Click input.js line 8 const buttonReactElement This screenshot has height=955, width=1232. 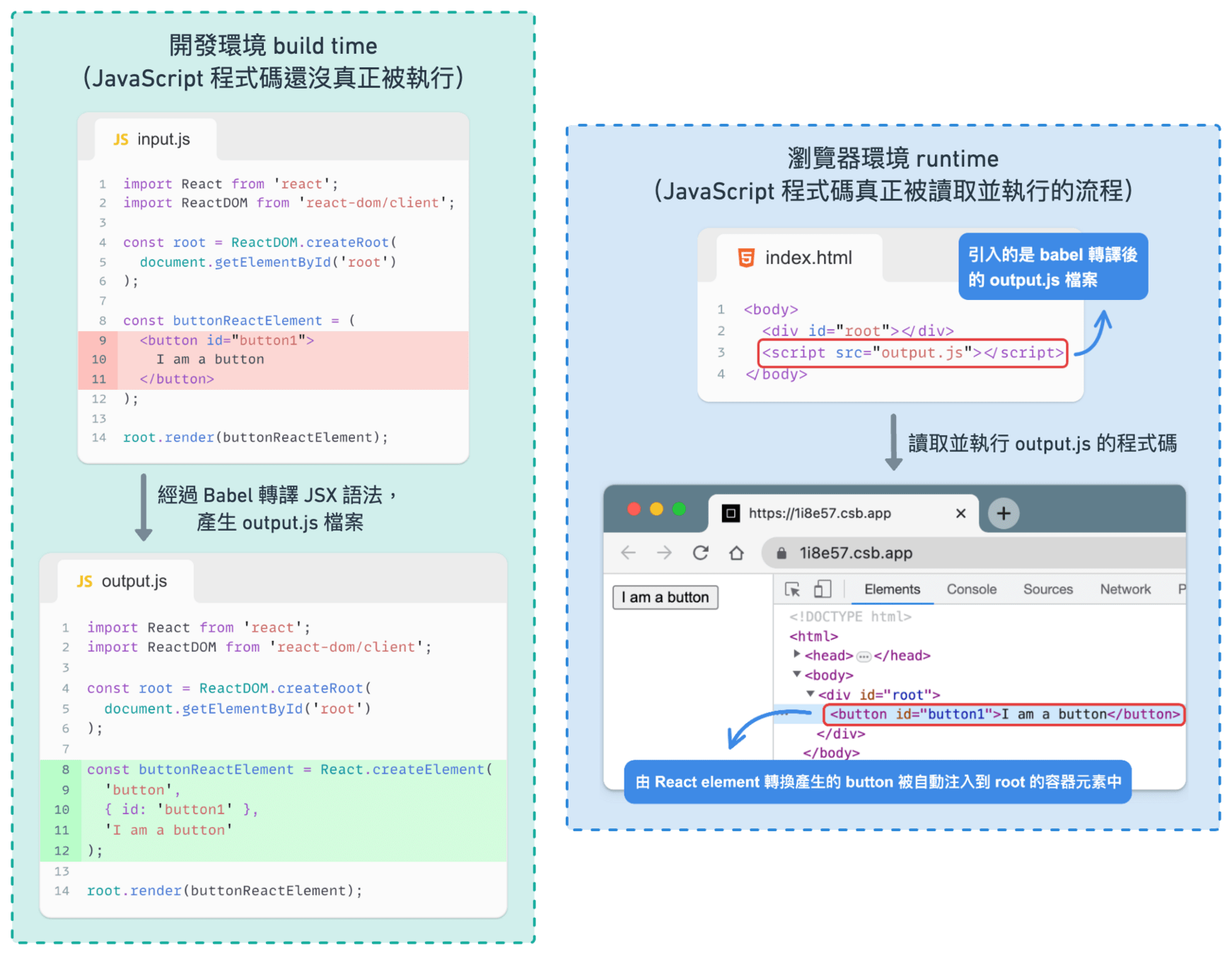click(x=239, y=320)
